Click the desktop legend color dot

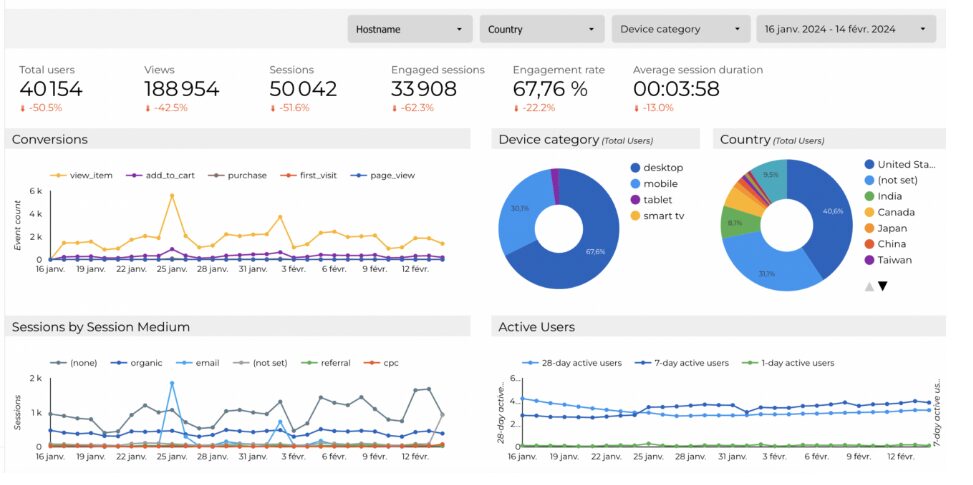click(x=636, y=168)
